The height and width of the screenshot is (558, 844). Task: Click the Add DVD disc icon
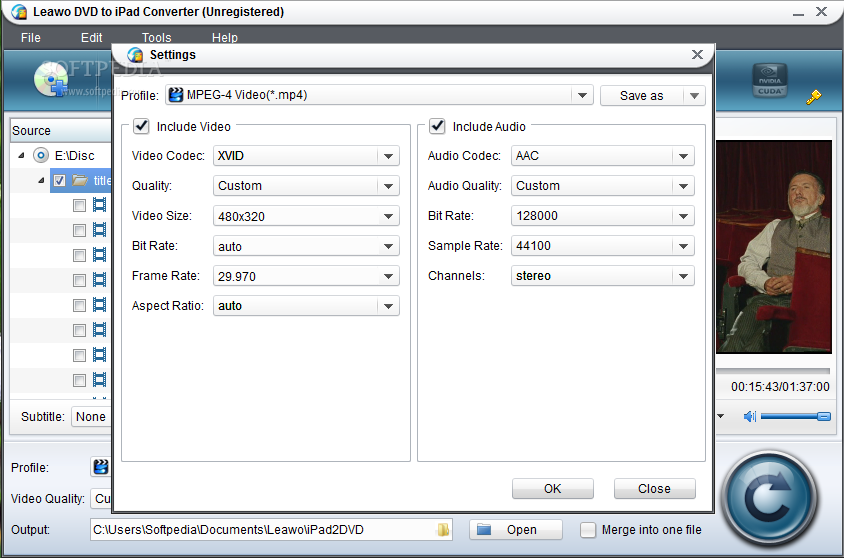click(x=50, y=81)
